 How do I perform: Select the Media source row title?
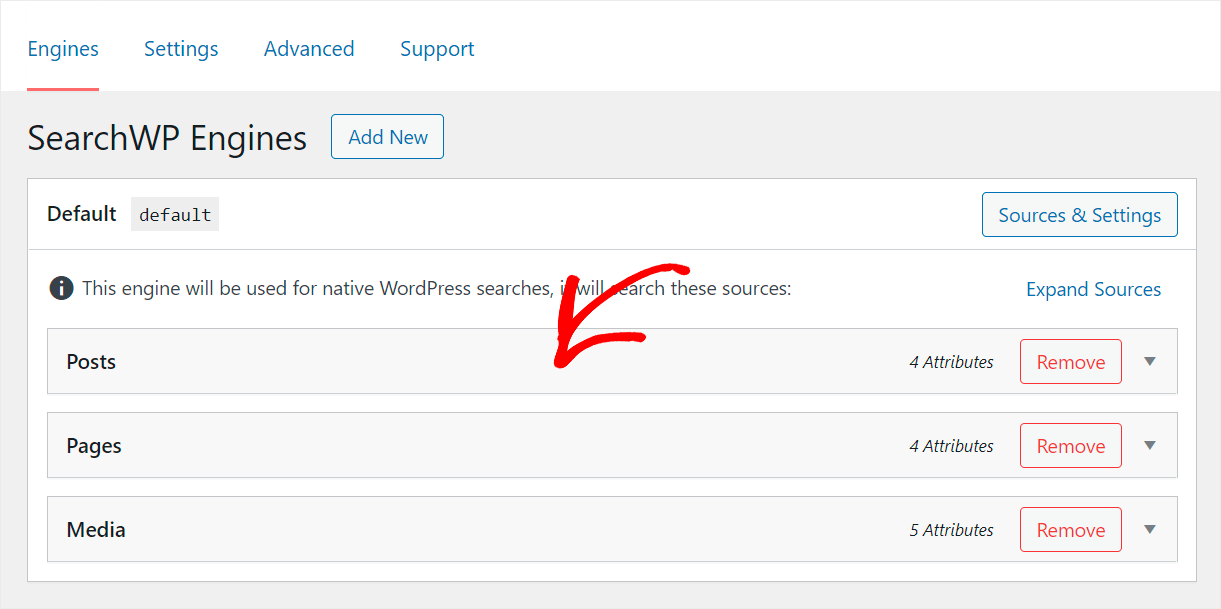(96, 530)
